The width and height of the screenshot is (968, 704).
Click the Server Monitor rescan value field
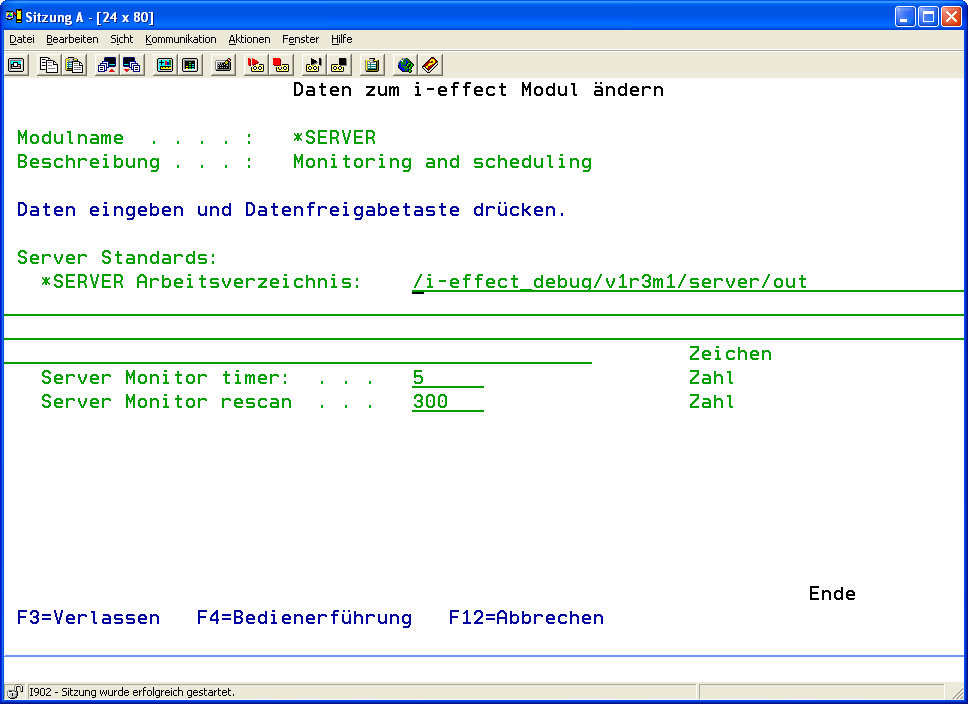click(x=446, y=402)
